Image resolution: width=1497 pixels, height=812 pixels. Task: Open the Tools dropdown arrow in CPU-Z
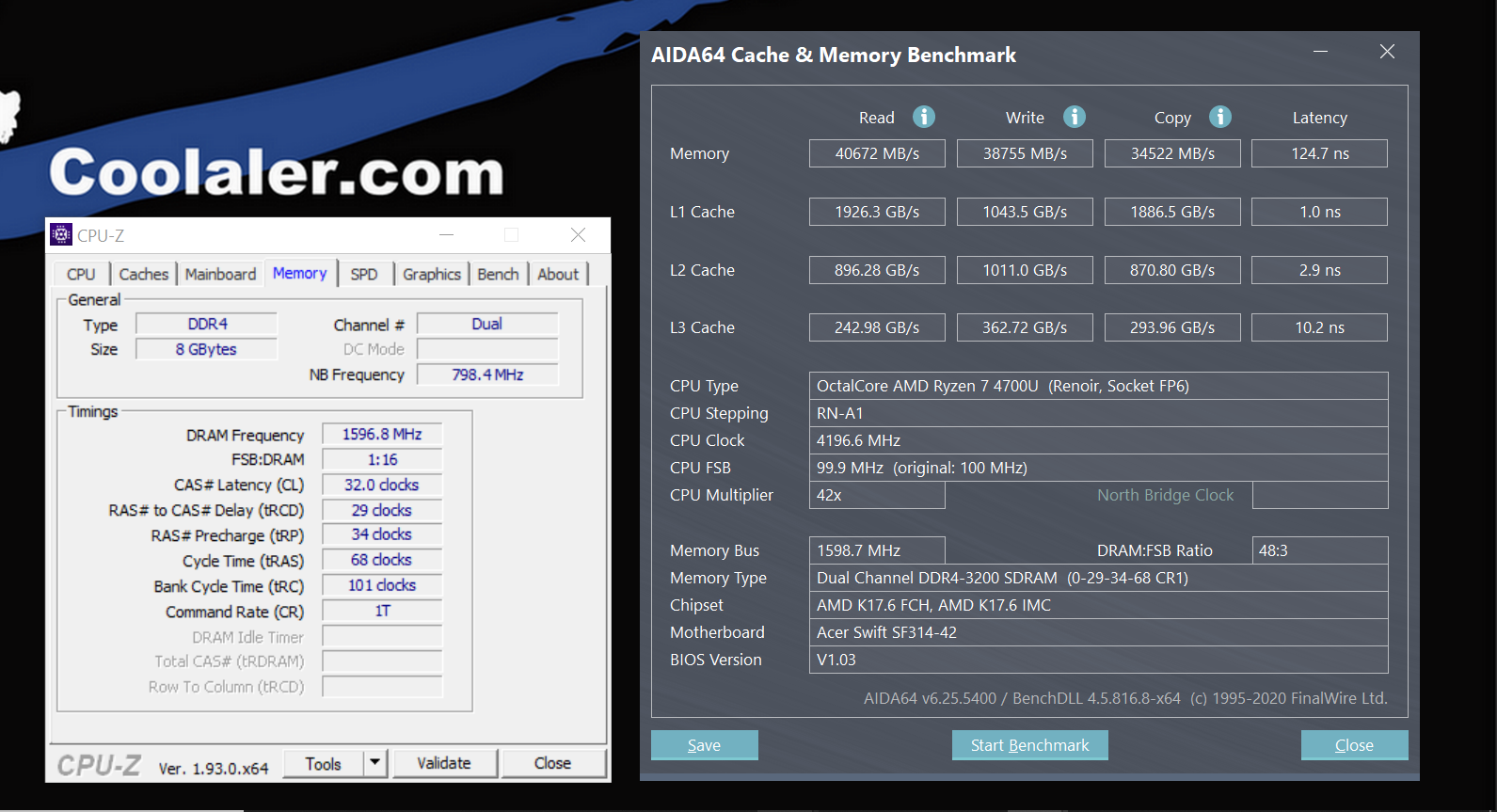click(374, 763)
